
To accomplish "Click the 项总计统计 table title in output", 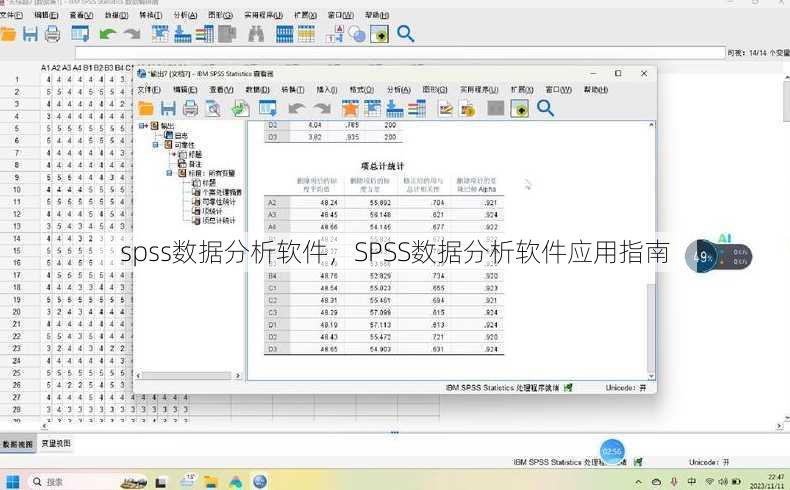I will pyautogui.click(x=382, y=166).
